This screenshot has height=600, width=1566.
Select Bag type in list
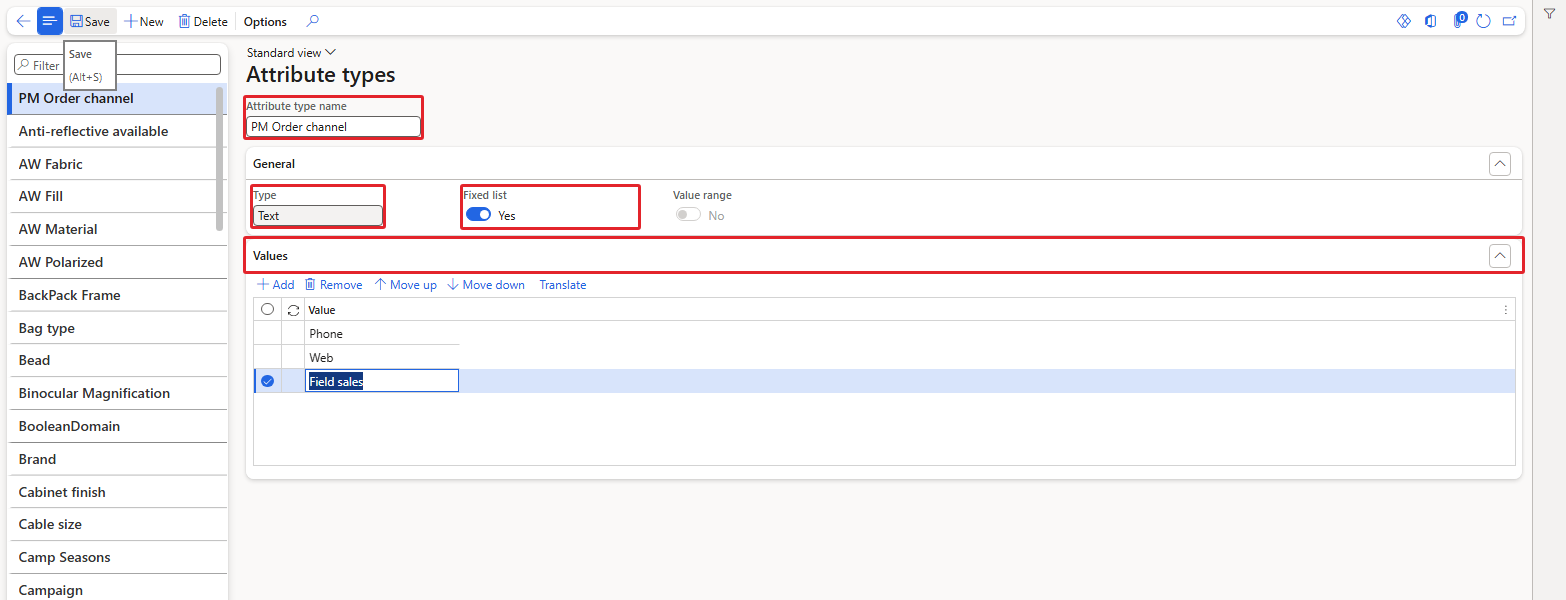pos(117,328)
